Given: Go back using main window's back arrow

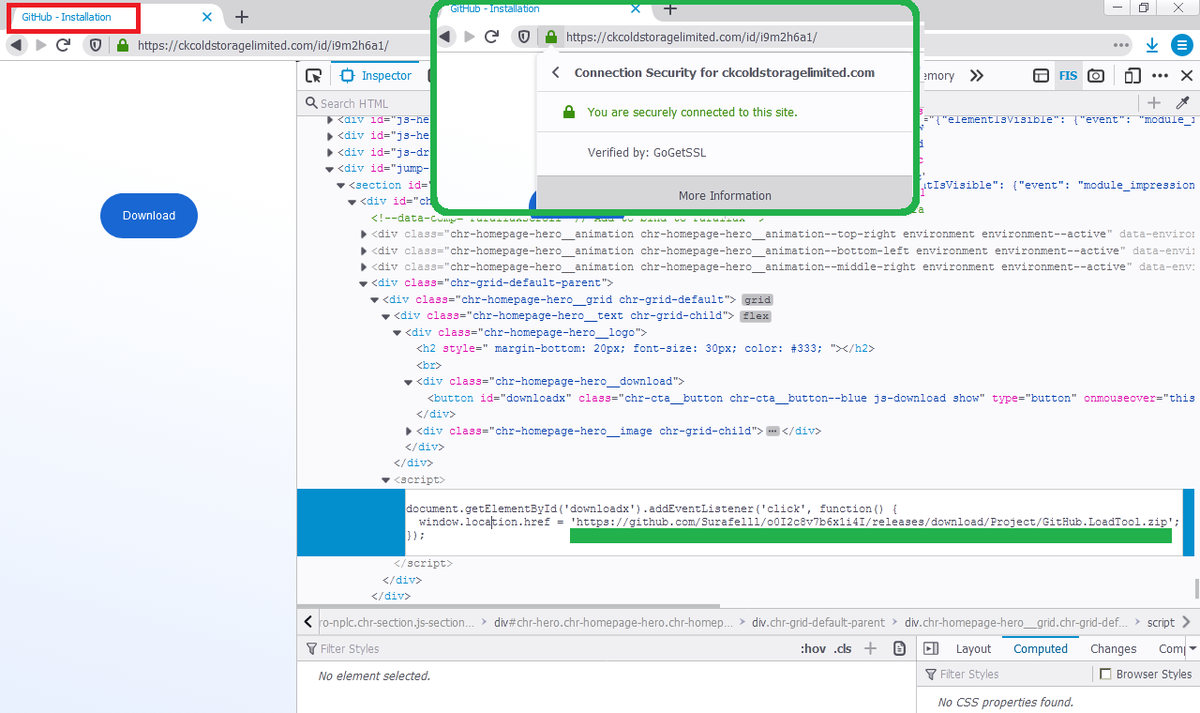Looking at the screenshot, I should pyautogui.click(x=16, y=45).
